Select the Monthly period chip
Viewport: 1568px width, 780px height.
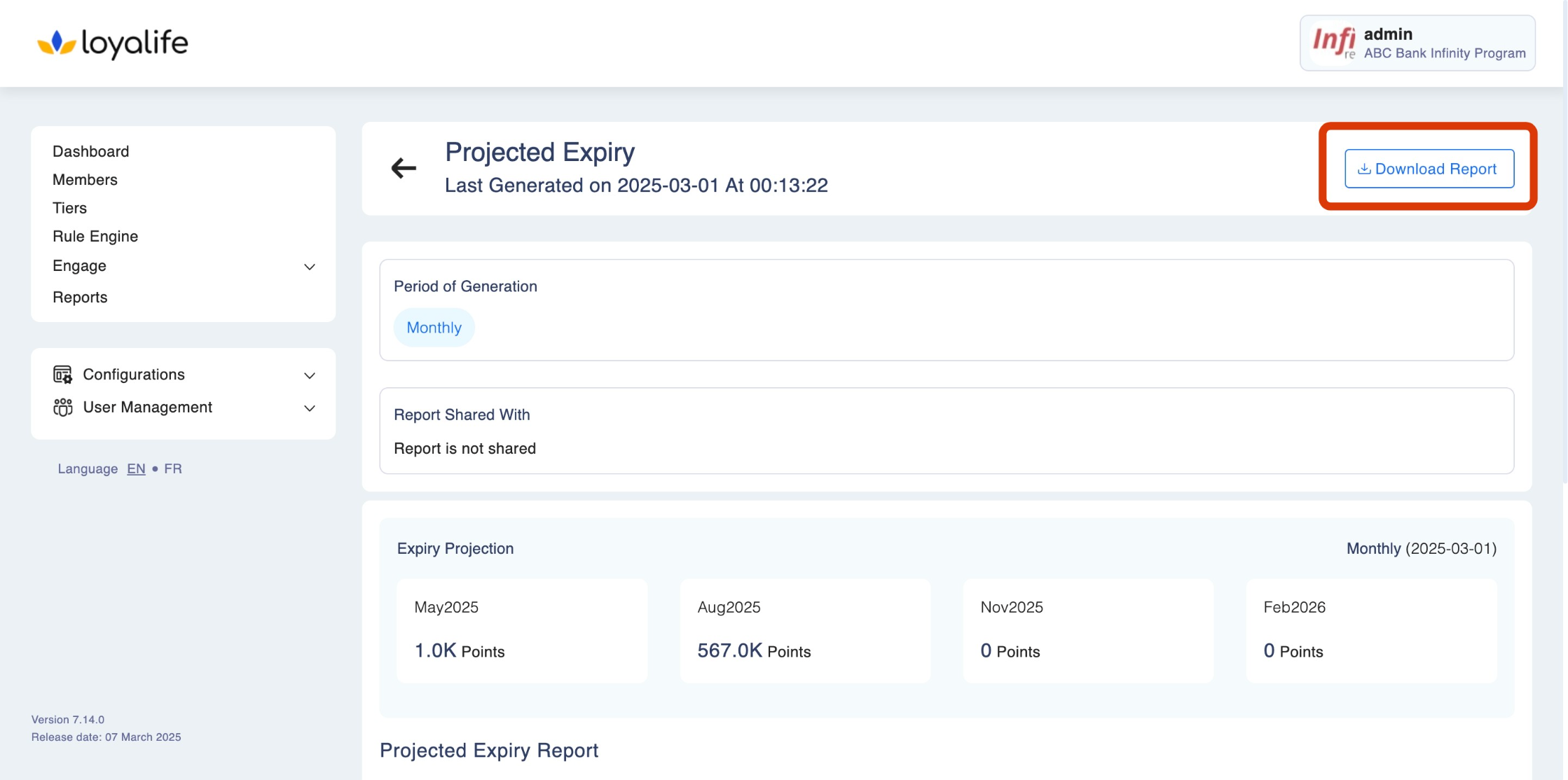click(434, 328)
